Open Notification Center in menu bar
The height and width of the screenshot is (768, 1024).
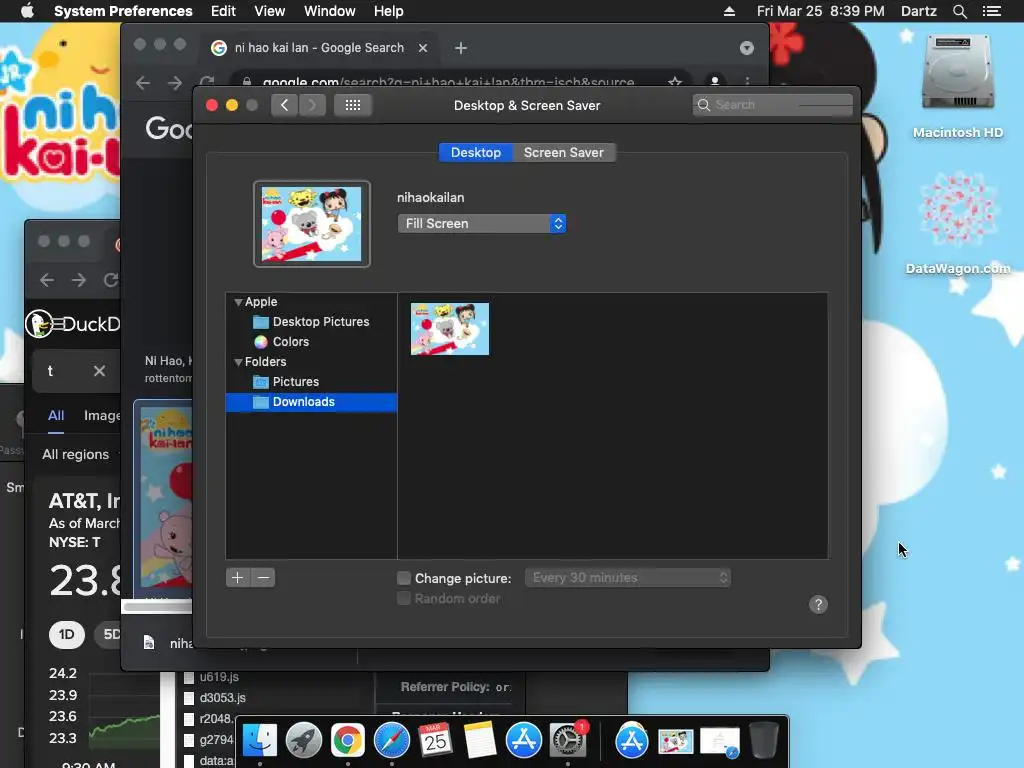coord(992,11)
